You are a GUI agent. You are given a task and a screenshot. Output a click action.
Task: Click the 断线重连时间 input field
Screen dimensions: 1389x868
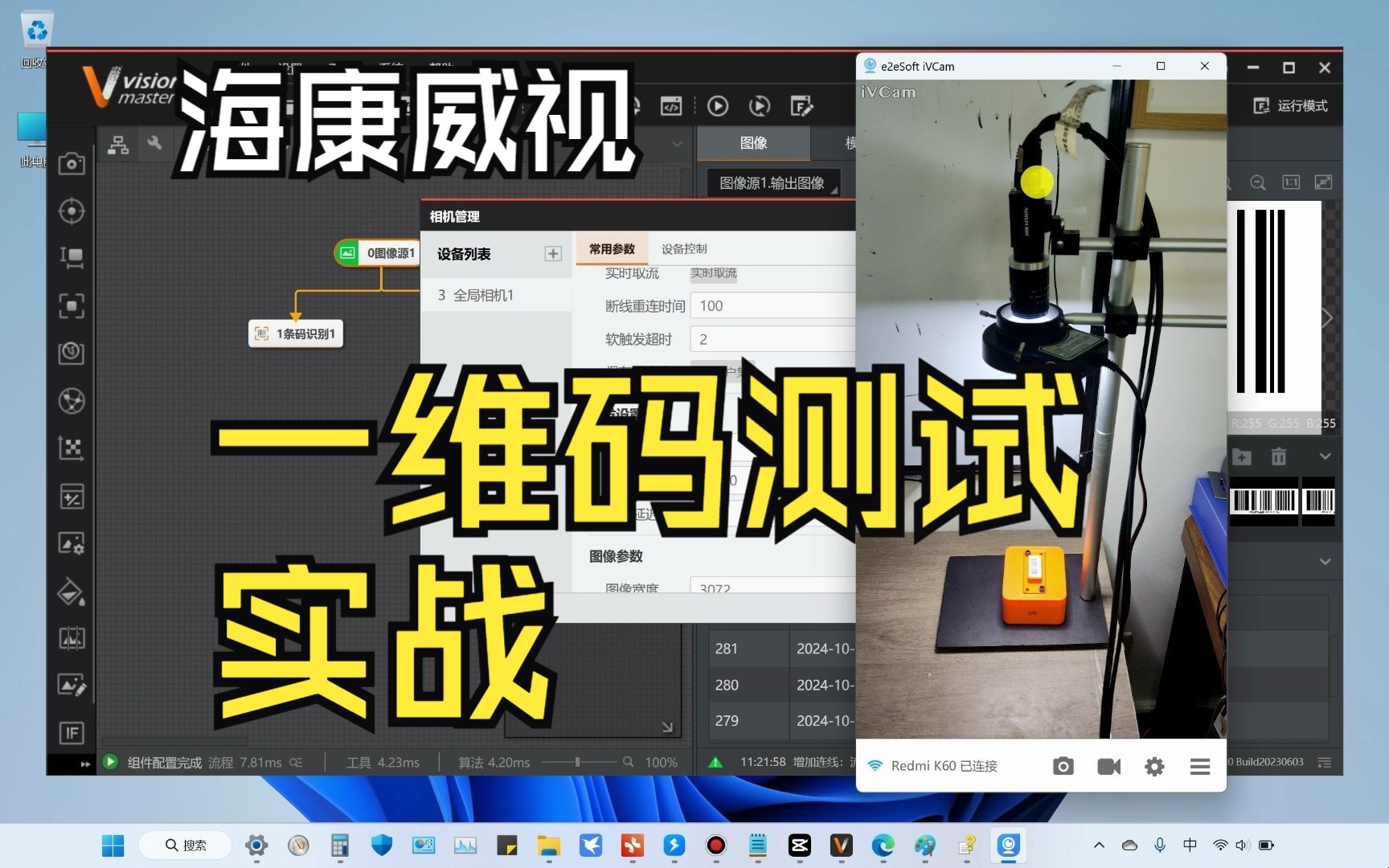click(x=772, y=305)
